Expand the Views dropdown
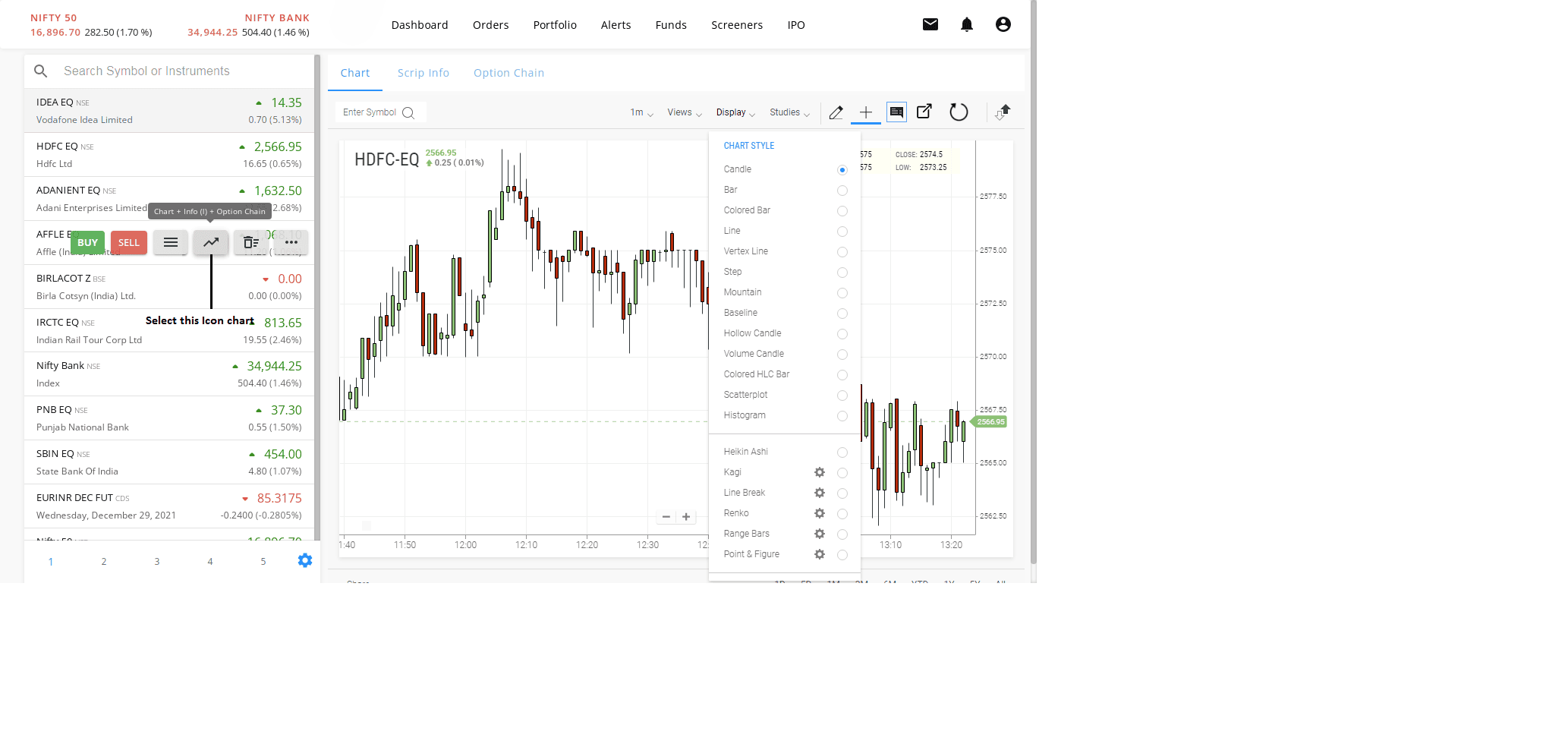The image size is (1568, 744). coord(684,112)
